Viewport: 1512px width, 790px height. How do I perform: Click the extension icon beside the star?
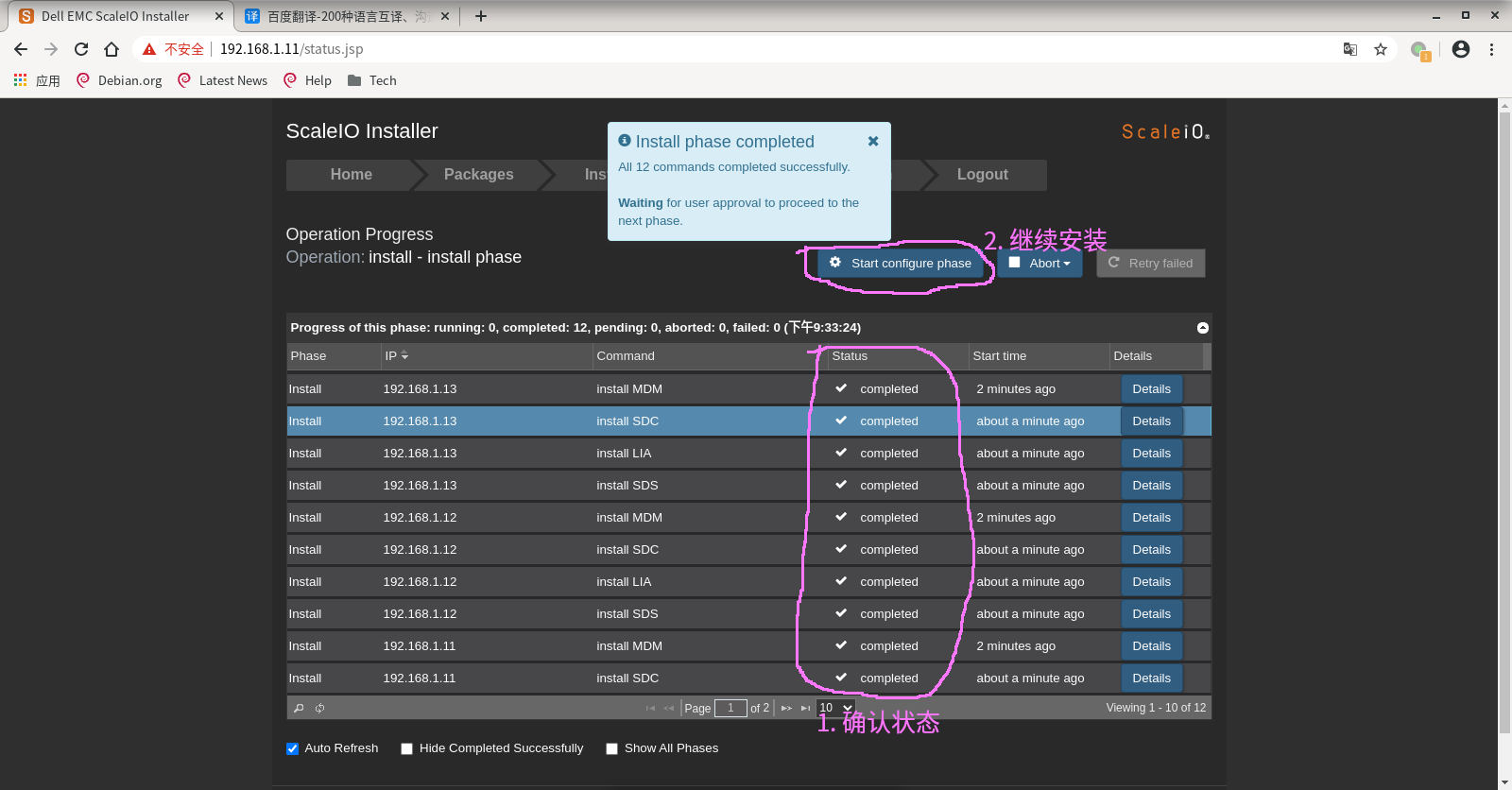(1420, 50)
